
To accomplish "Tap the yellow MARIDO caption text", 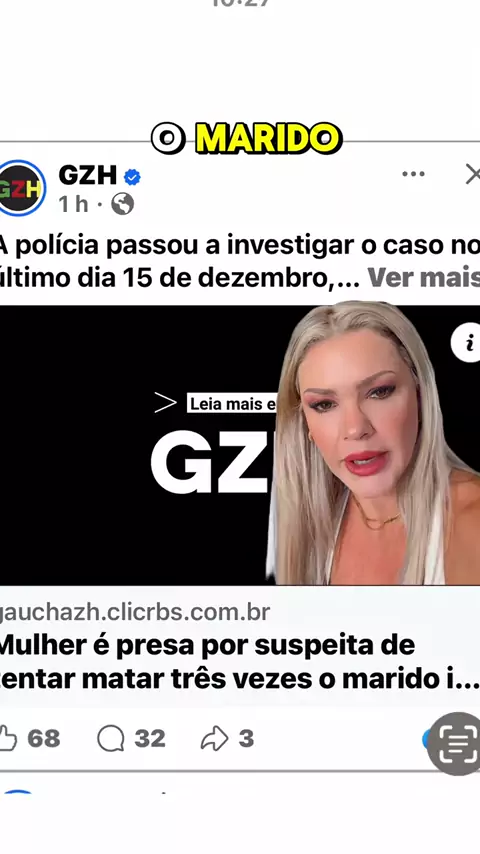I will click(x=268, y=138).
